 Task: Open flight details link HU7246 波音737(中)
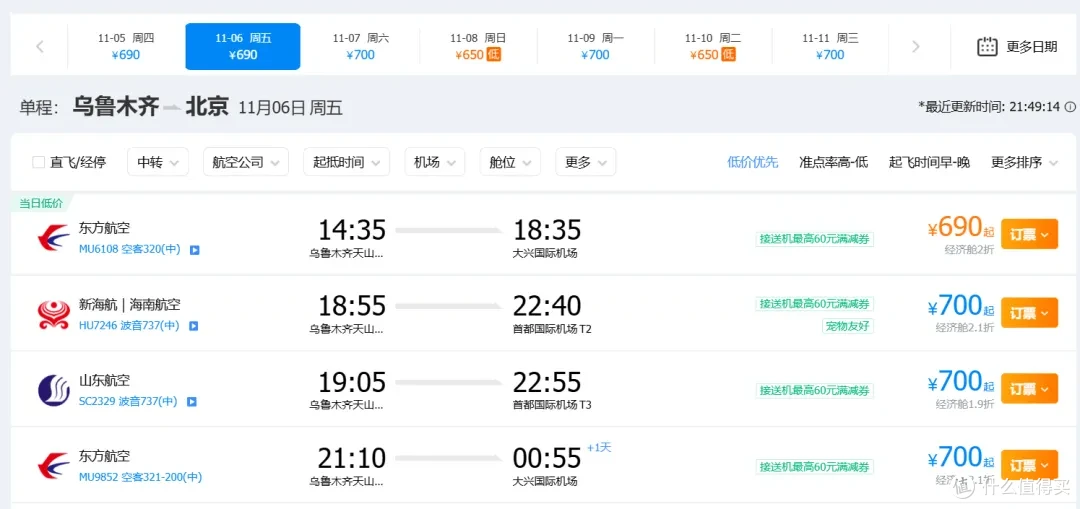(x=129, y=325)
